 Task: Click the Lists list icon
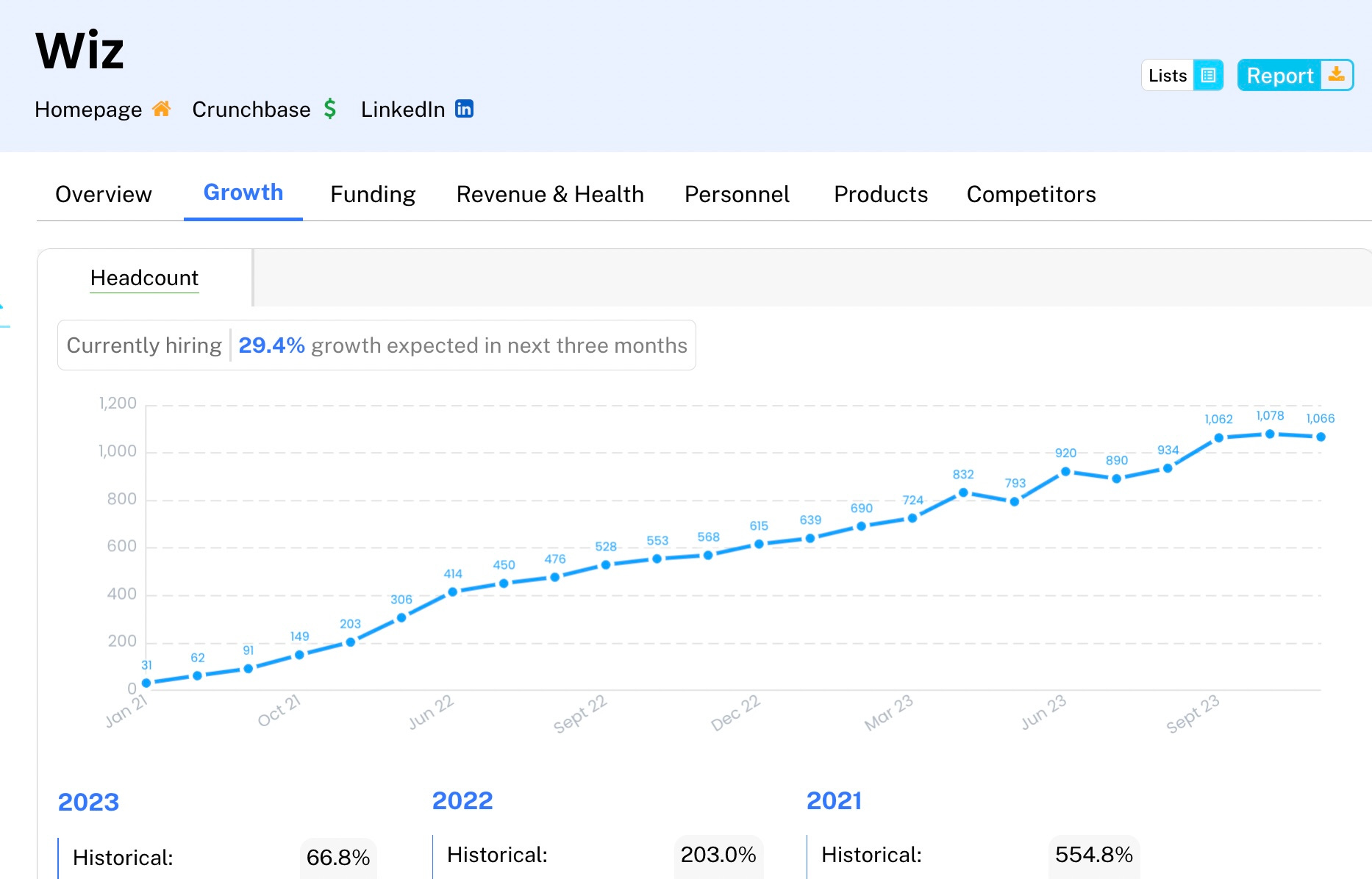(x=1208, y=75)
